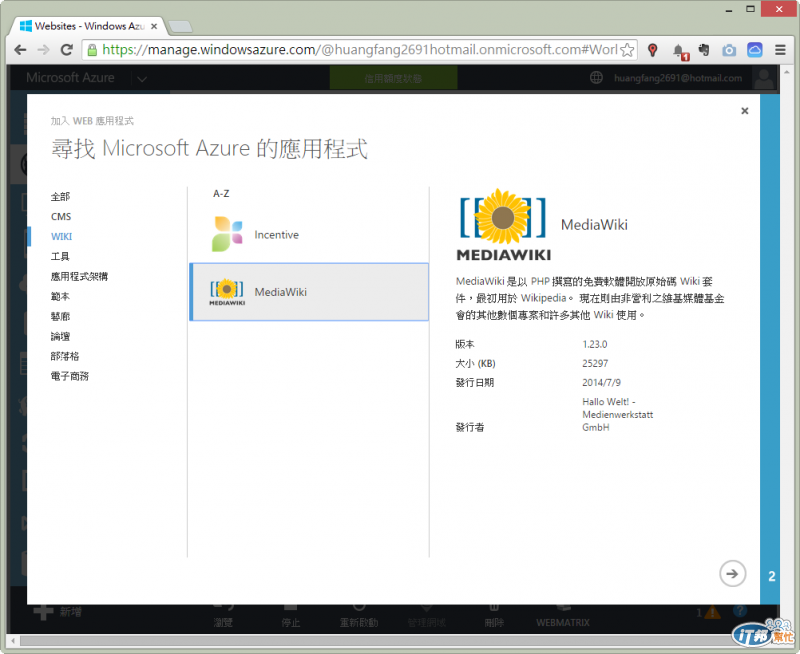Click the MediaWiki sunflower logo in details
This screenshot has width=800, height=654.
pyautogui.click(x=503, y=225)
